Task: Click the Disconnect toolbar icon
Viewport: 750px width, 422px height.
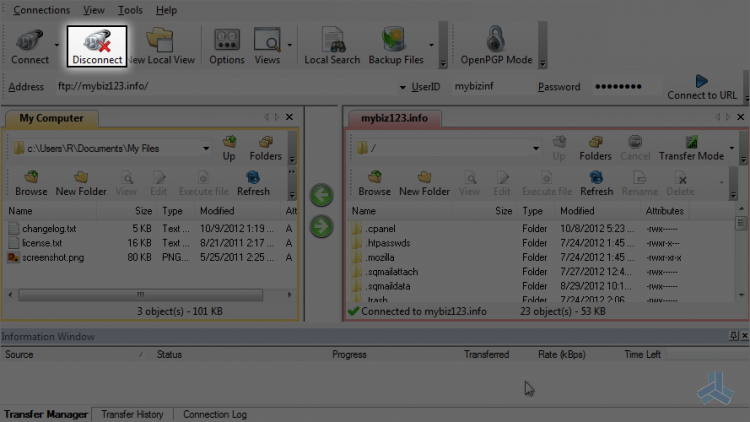Action: tap(97, 46)
